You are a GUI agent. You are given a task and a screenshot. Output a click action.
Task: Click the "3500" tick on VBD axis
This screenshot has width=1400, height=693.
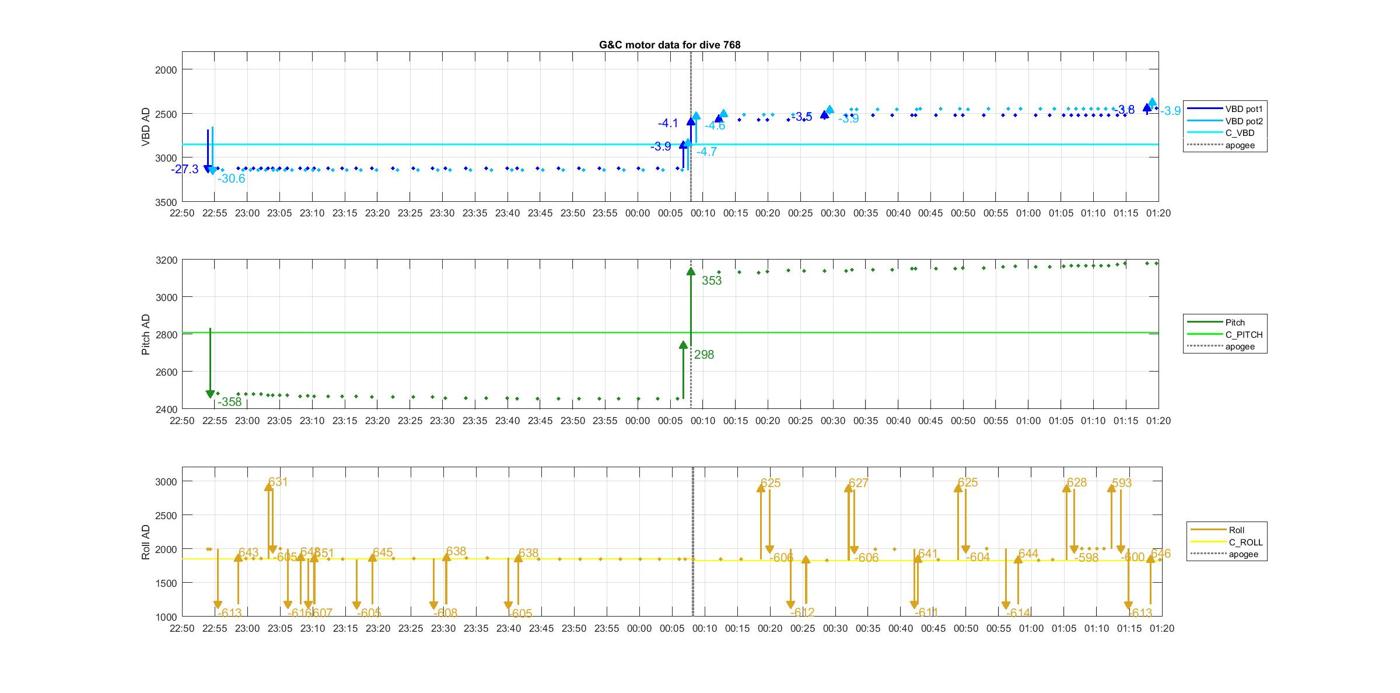pos(166,203)
